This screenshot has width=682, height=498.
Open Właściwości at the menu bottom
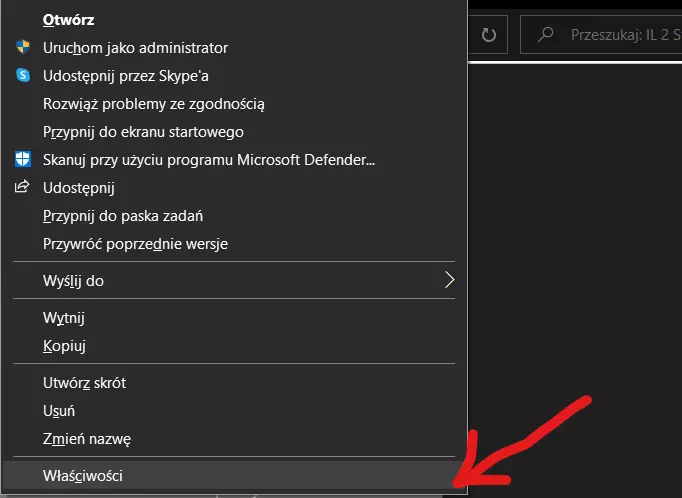point(82,476)
